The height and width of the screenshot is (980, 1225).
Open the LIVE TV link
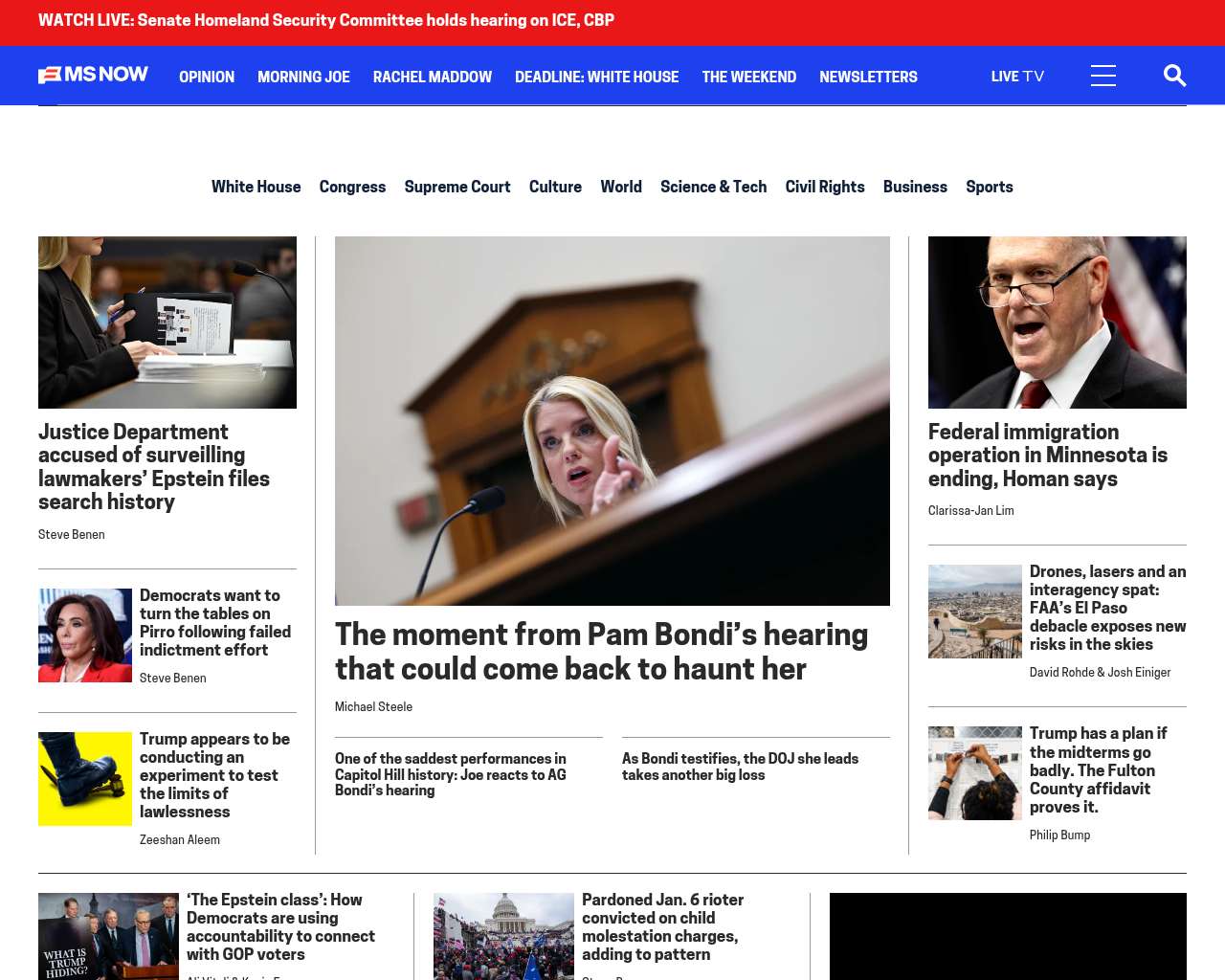[1017, 77]
